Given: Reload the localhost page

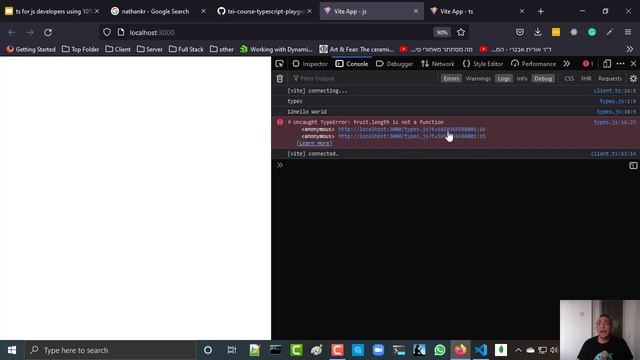Looking at the screenshot, I should tap(48, 32).
